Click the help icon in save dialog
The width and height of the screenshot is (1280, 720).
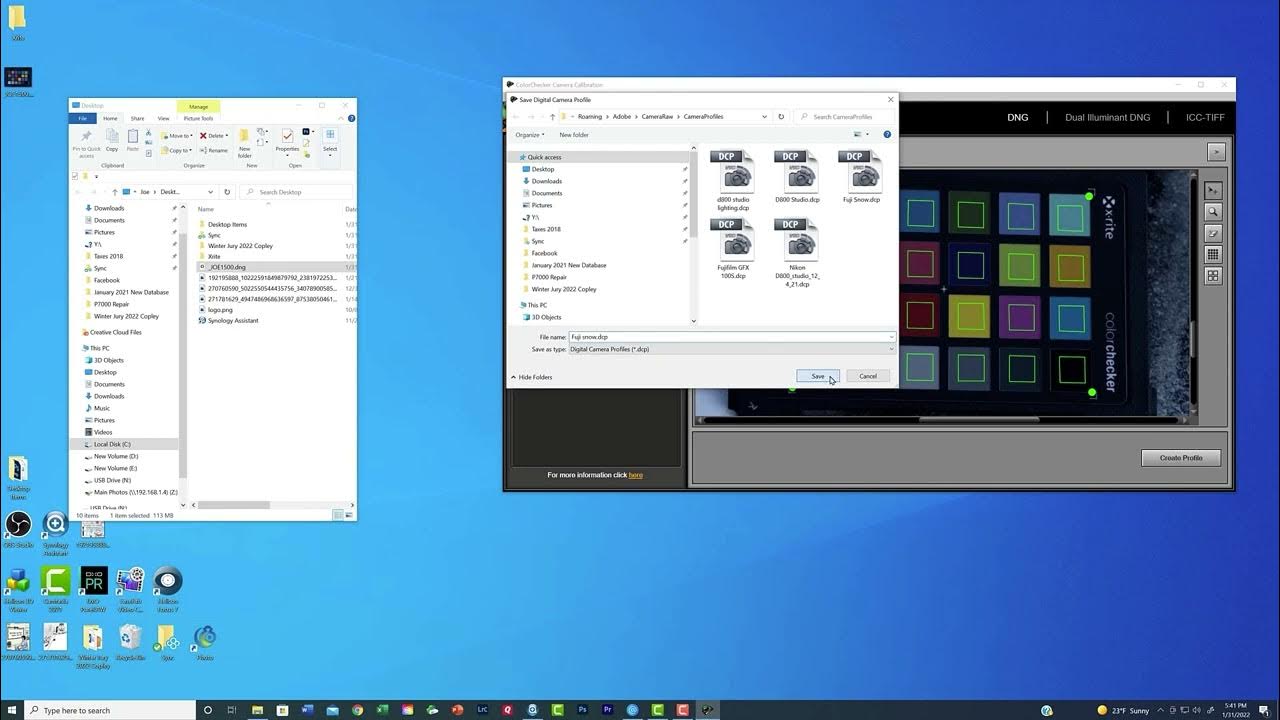point(887,135)
